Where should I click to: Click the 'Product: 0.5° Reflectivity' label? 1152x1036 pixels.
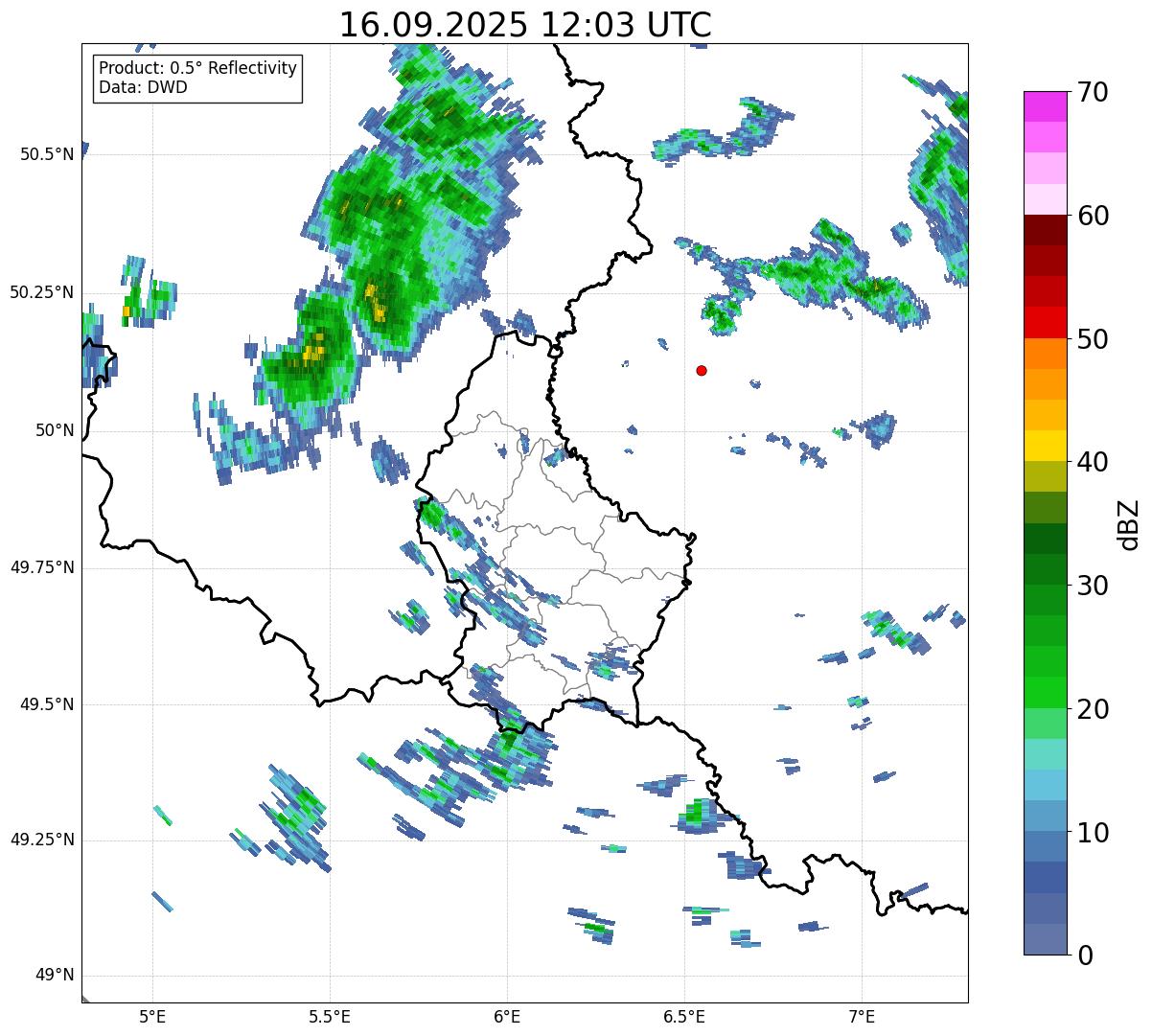[198, 68]
